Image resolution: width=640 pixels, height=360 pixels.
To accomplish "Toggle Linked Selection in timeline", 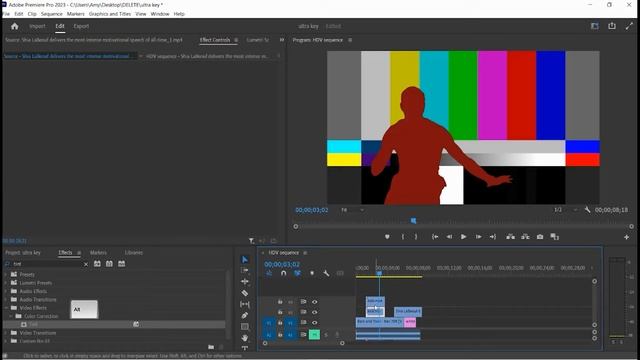I will point(298,273).
